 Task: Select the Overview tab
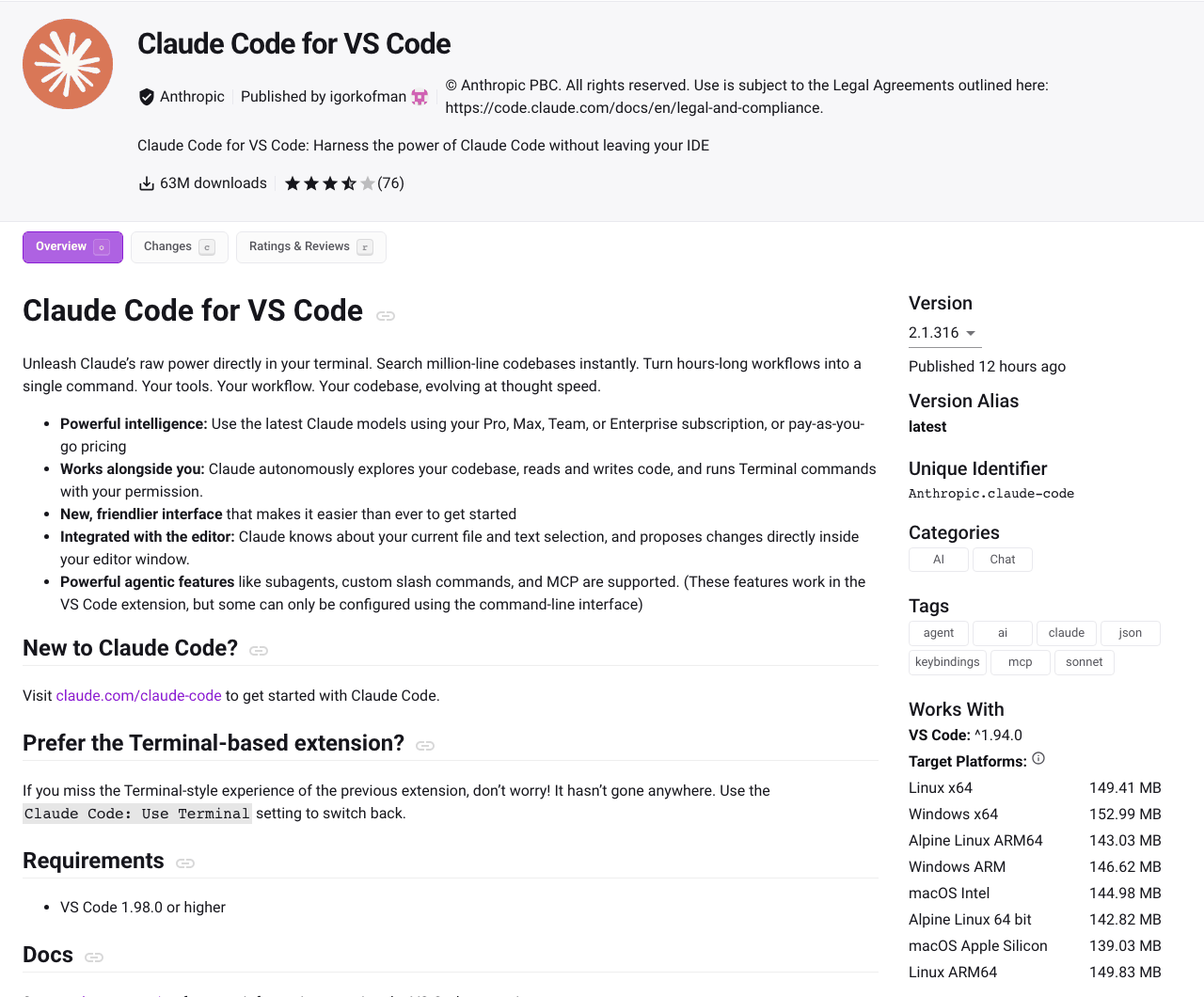72,247
